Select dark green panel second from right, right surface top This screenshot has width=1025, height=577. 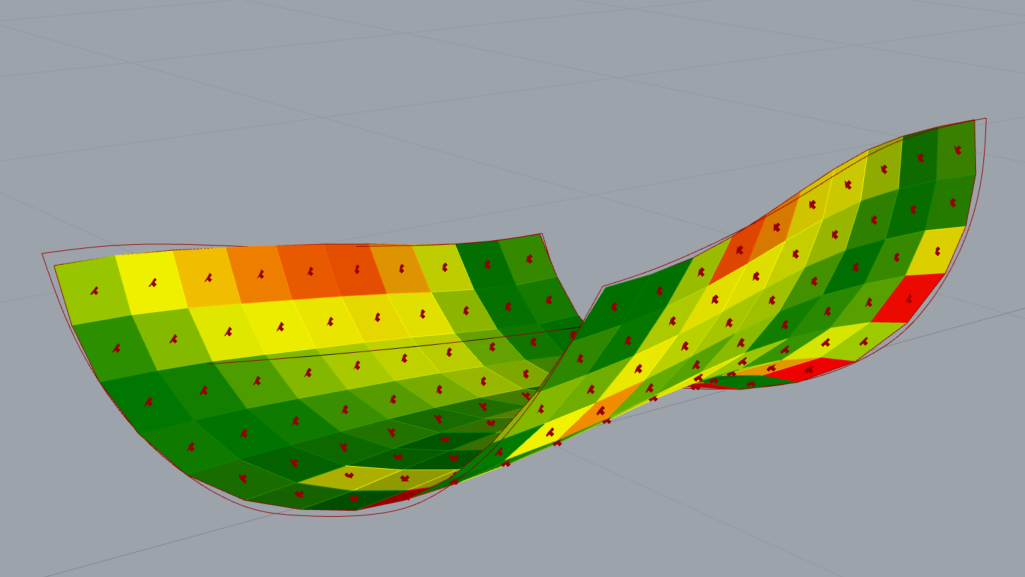tap(920, 158)
